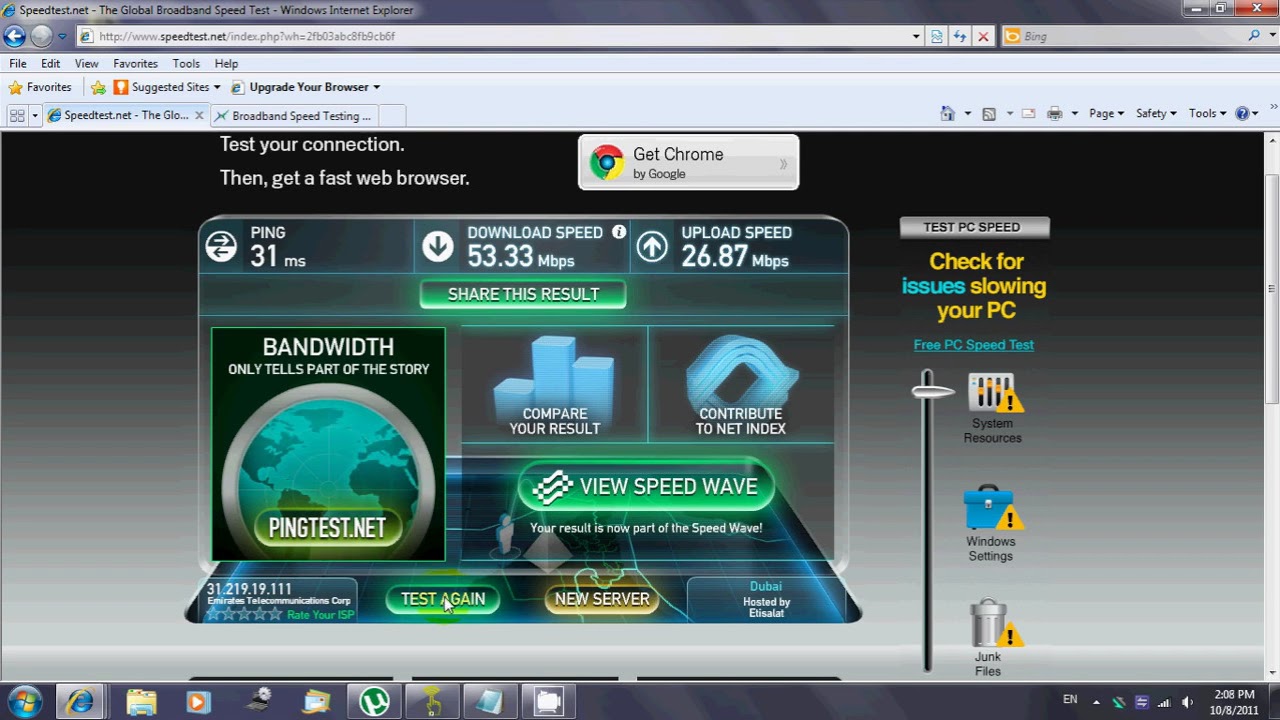Image resolution: width=1280 pixels, height=720 pixels.
Task: Click the VIEW SPEED WAVE button
Action: pyautogui.click(x=646, y=486)
